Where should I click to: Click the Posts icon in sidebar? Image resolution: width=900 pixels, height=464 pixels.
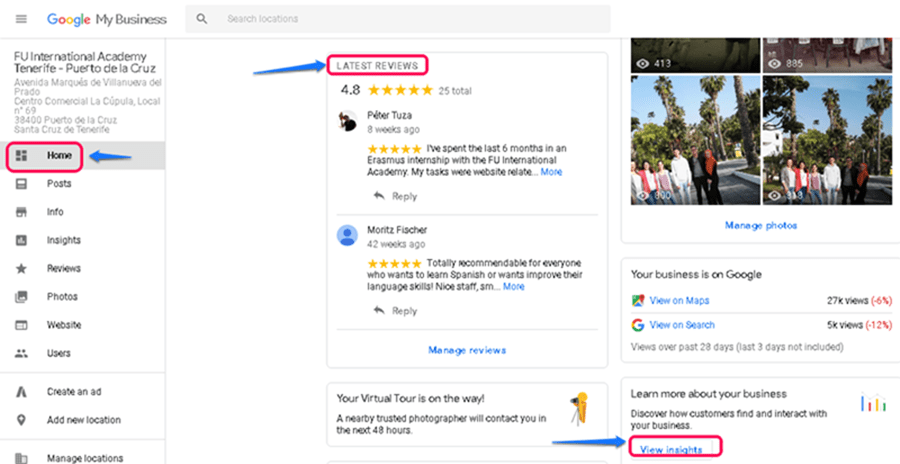21,184
